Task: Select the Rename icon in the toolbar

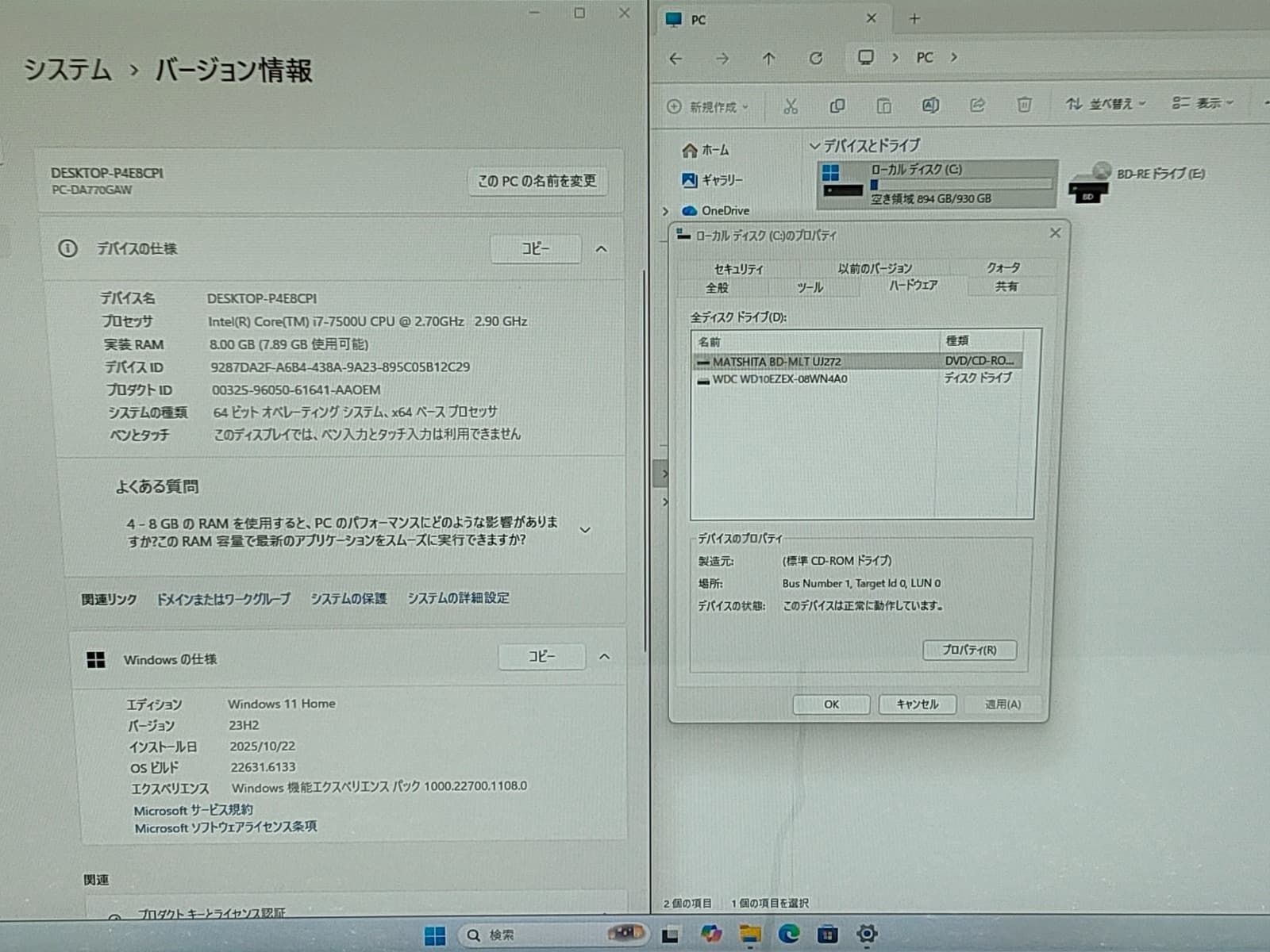Action: pyautogui.click(x=929, y=106)
